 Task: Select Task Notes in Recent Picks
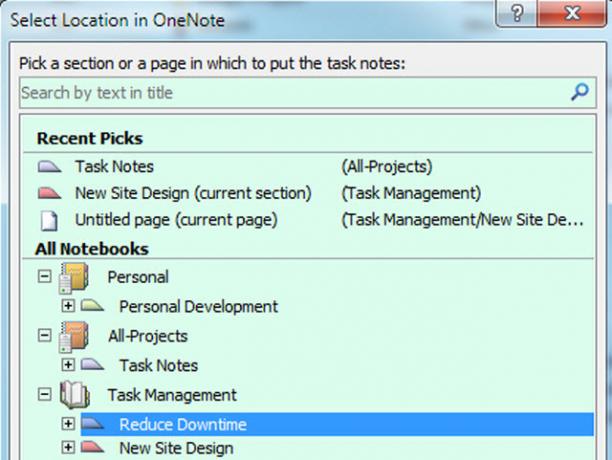point(114,167)
